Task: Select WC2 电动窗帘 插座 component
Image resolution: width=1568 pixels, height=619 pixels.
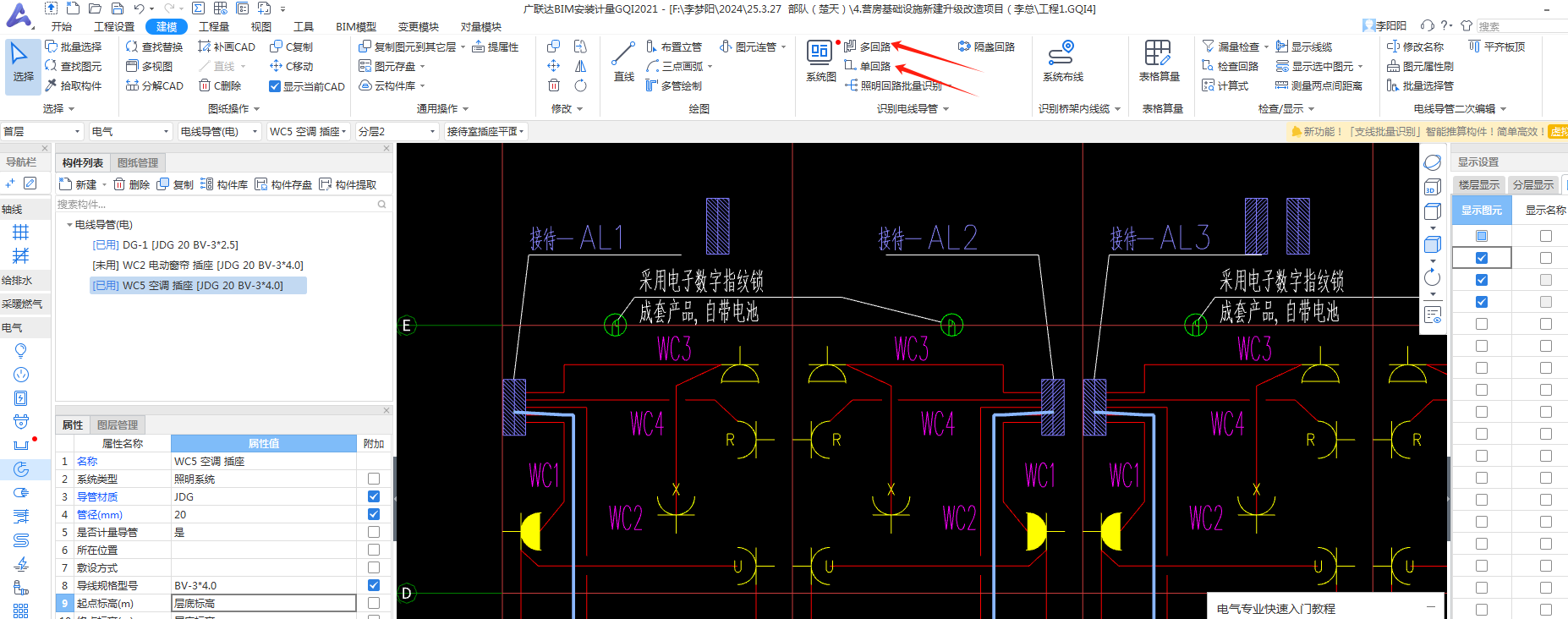Action: [197, 265]
